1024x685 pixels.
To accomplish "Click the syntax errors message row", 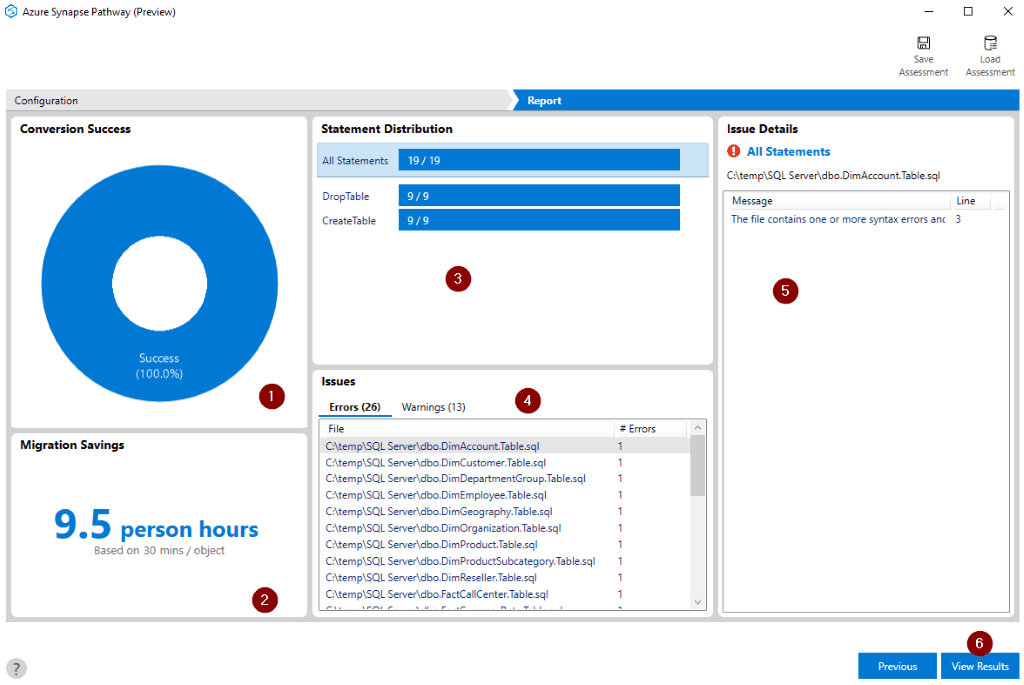I will coord(865,219).
